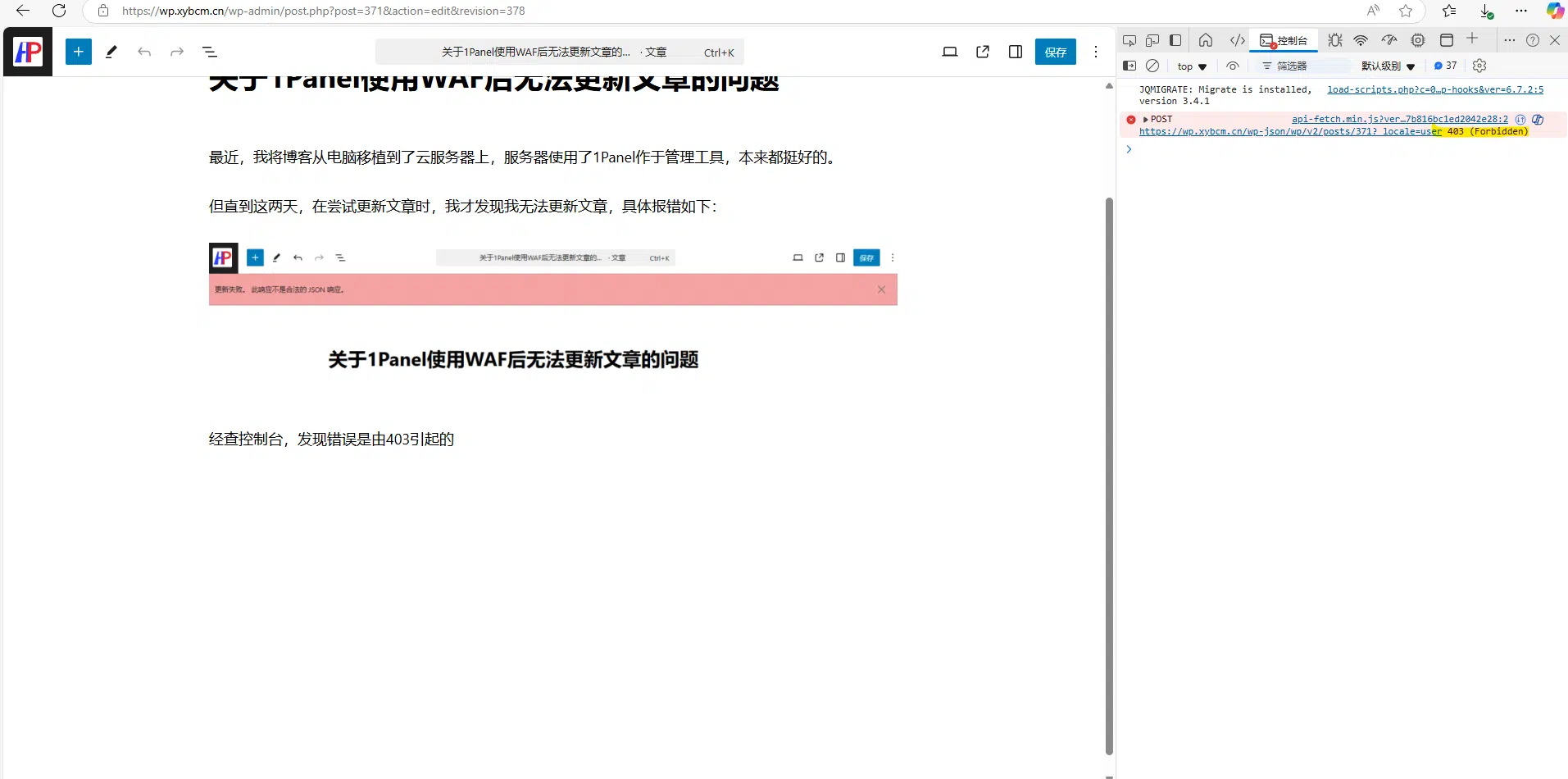
Task: Click the 筛选器 console filter field
Action: pyautogui.click(x=1303, y=66)
